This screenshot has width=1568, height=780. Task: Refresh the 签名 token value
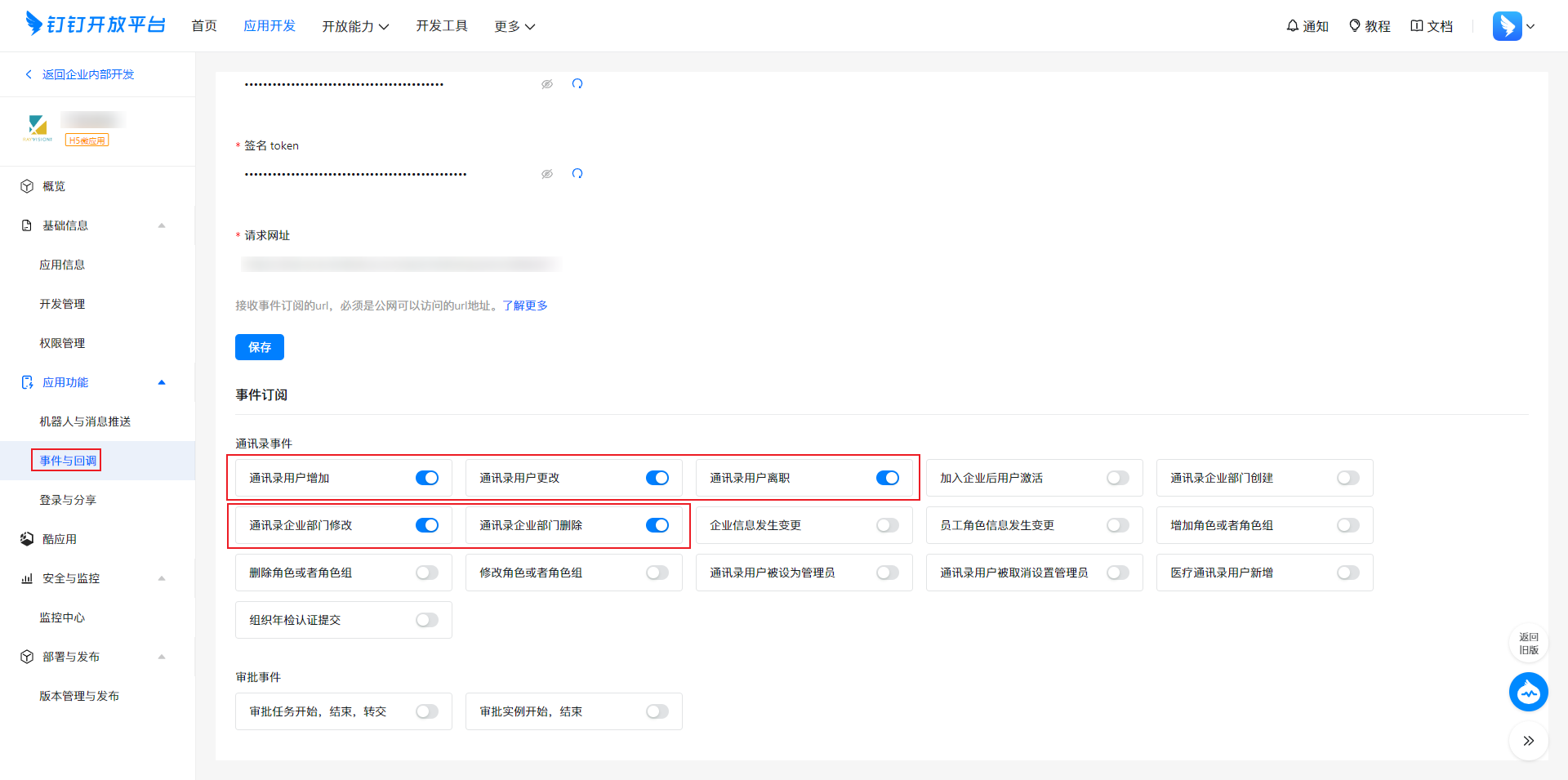[x=577, y=174]
